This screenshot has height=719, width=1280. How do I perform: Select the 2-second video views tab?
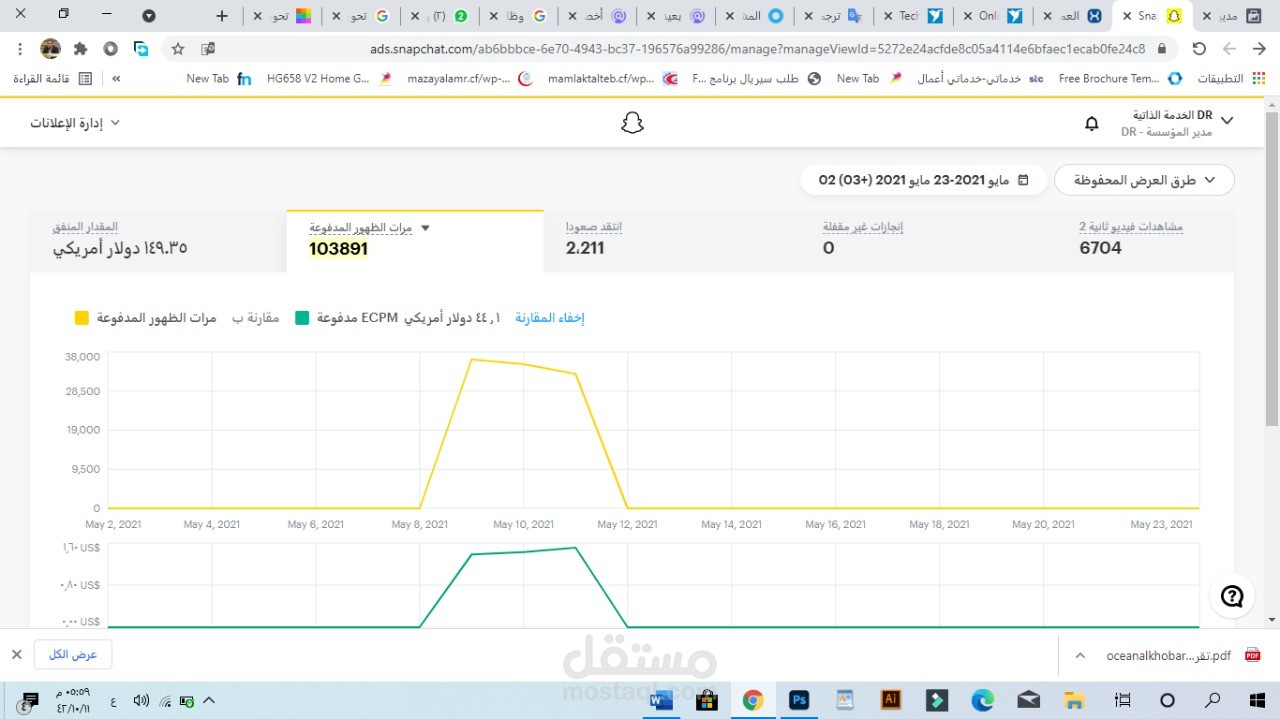pyautogui.click(x=1146, y=241)
